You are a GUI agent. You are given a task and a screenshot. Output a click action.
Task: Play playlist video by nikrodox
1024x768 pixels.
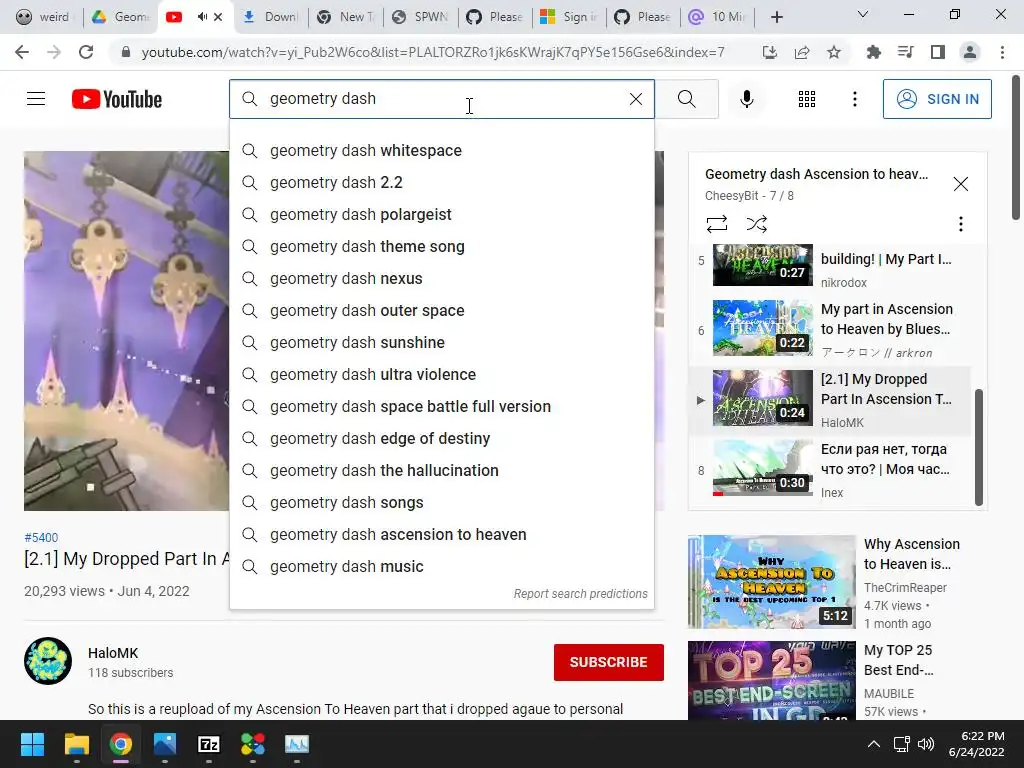tap(829, 265)
